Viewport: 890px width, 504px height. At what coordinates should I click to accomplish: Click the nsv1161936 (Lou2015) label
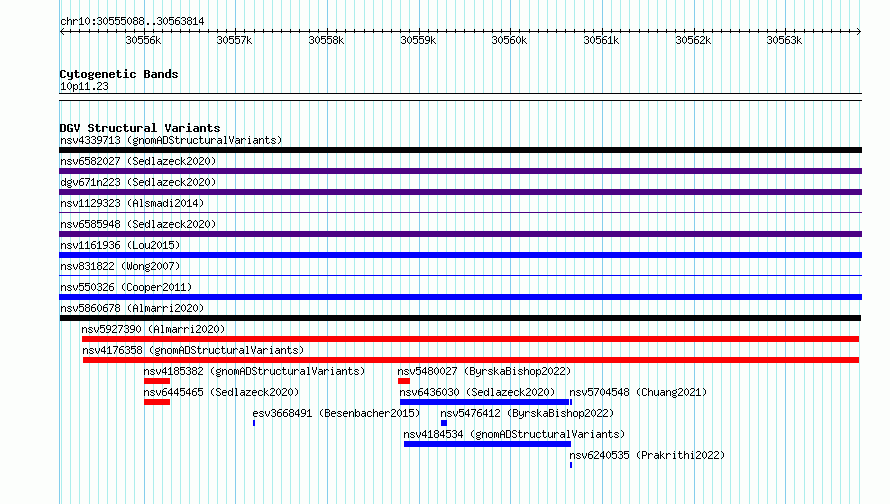pyautogui.click(x=120, y=245)
